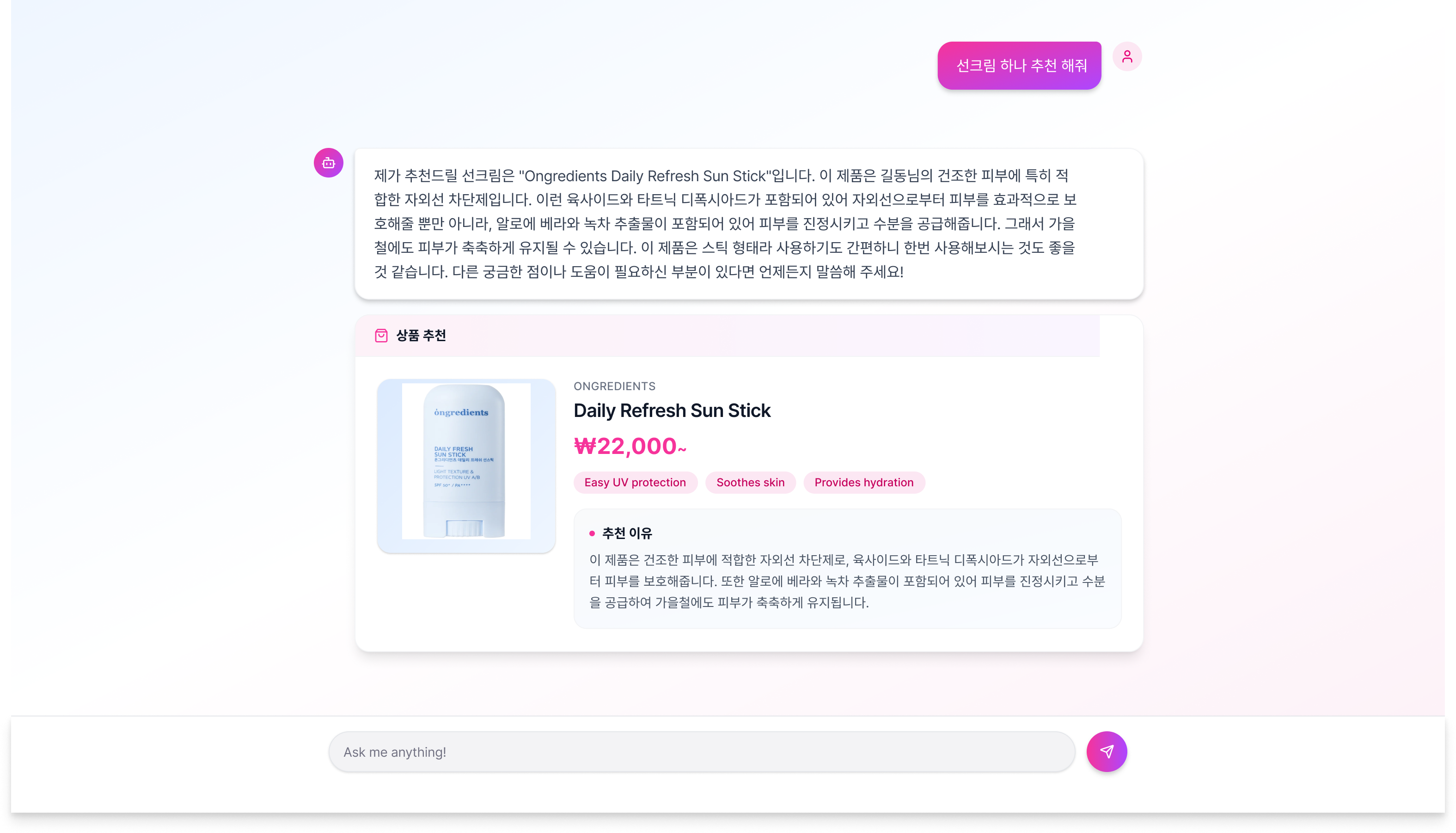The height and width of the screenshot is (833, 1456).
Task: Click the 'ongredients' logo on product image
Action: [x=461, y=412]
